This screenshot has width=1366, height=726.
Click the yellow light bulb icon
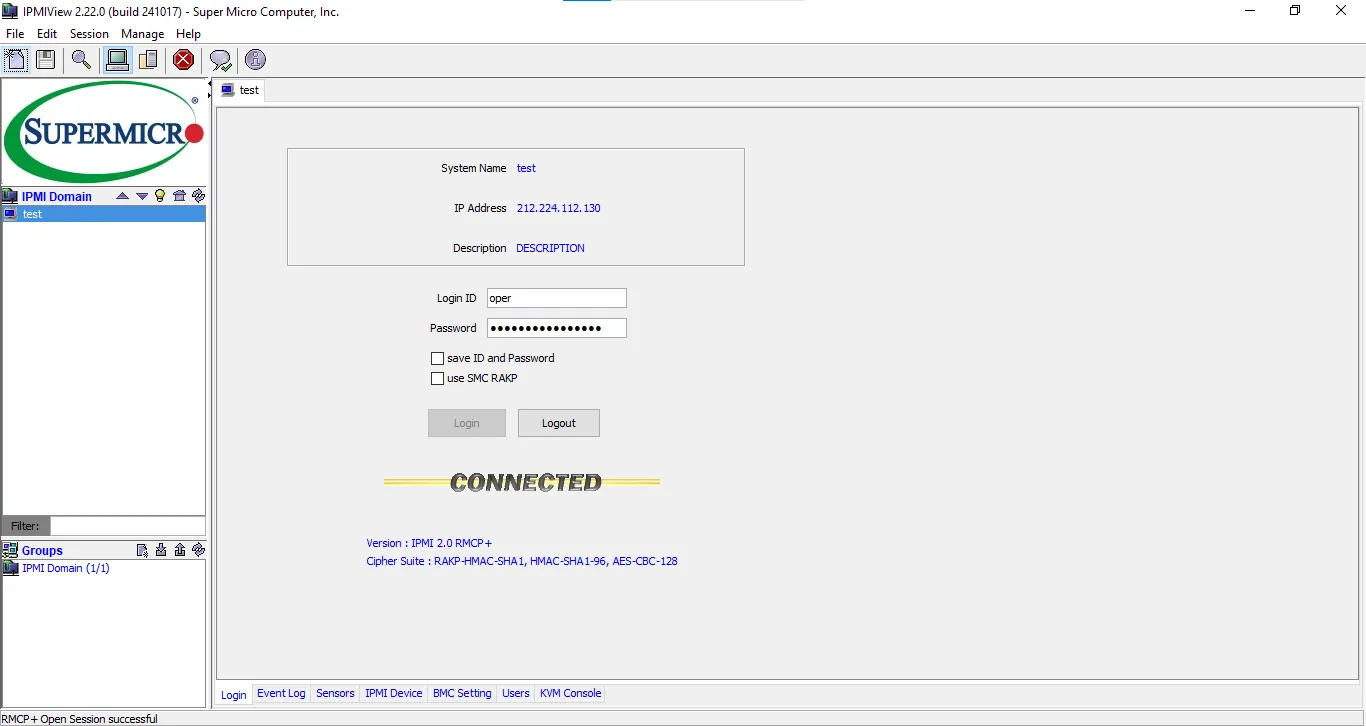[160, 196]
